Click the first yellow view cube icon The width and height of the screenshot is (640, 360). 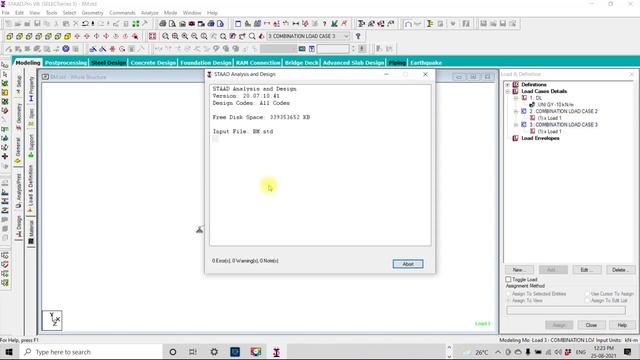tap(9, 36)
